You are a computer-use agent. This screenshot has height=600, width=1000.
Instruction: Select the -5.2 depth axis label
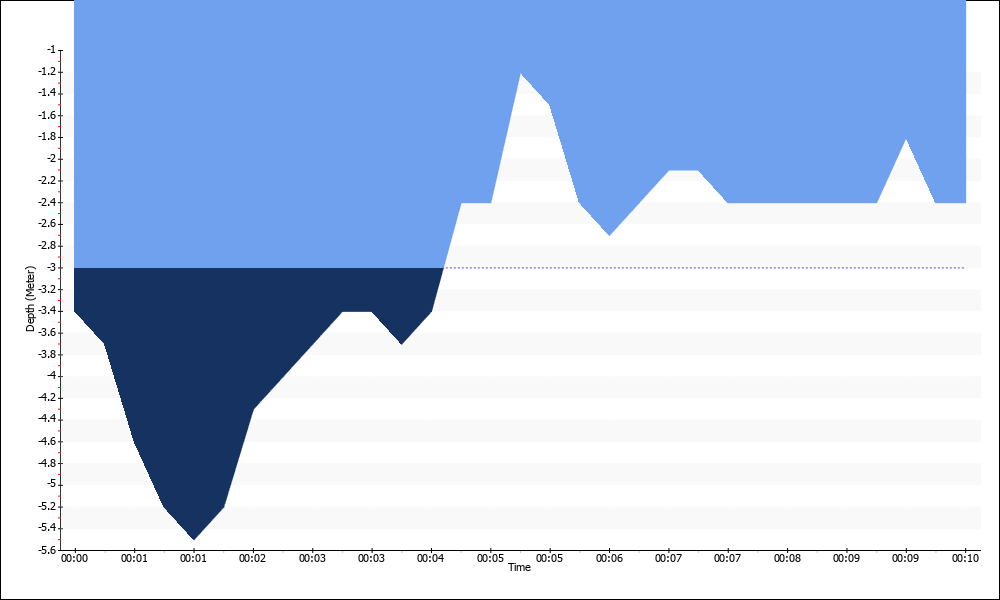48,507
